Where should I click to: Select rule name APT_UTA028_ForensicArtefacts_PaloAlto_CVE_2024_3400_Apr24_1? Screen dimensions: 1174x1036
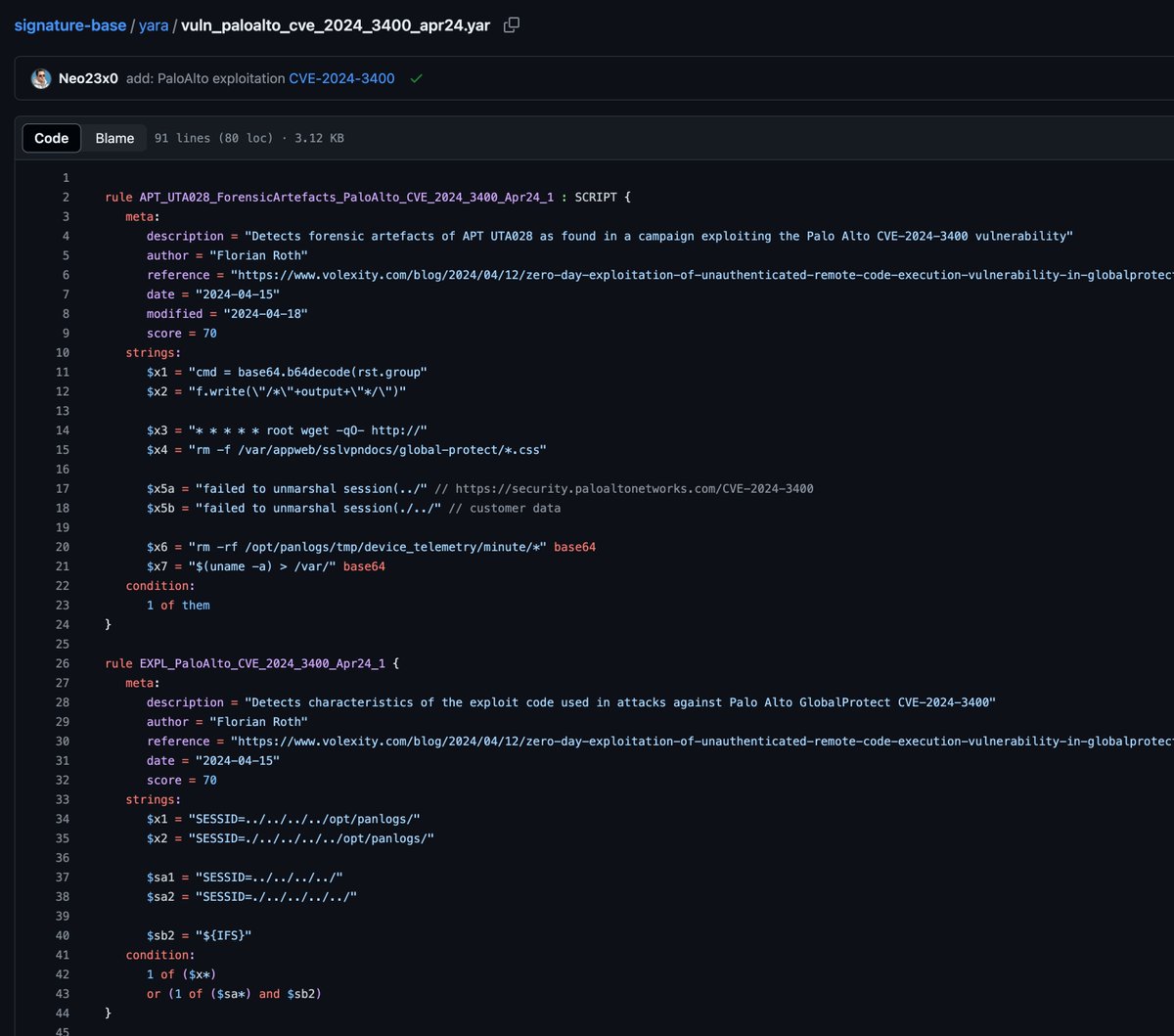click(x=346, y=197)
